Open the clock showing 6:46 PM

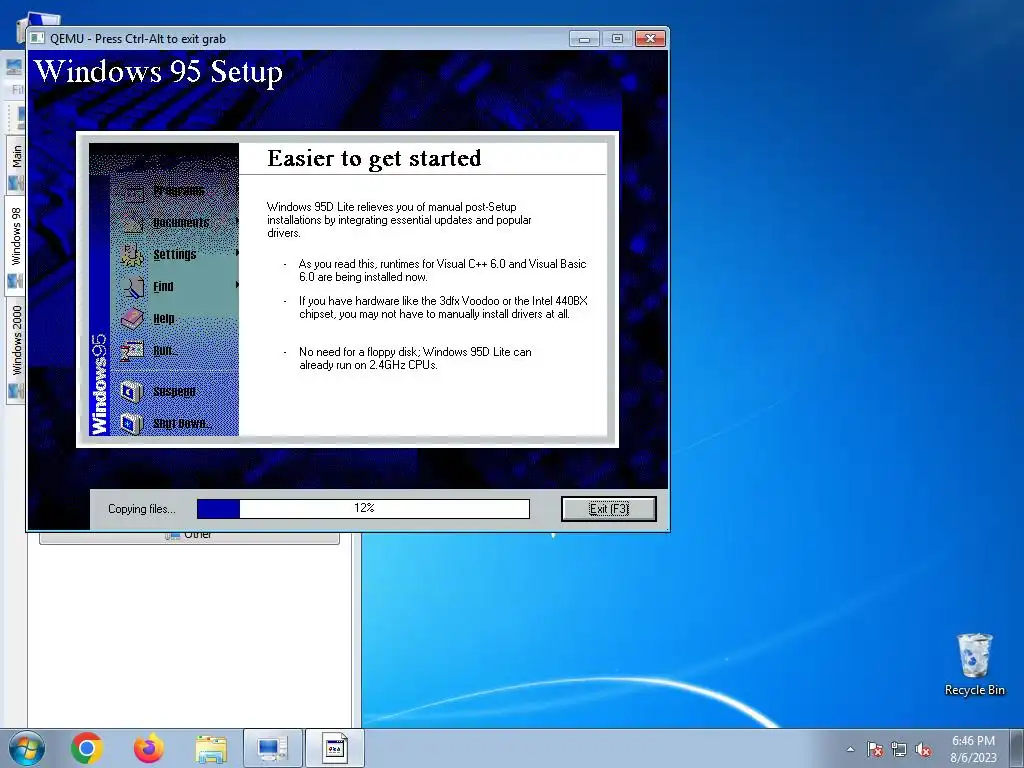(973, 749)
